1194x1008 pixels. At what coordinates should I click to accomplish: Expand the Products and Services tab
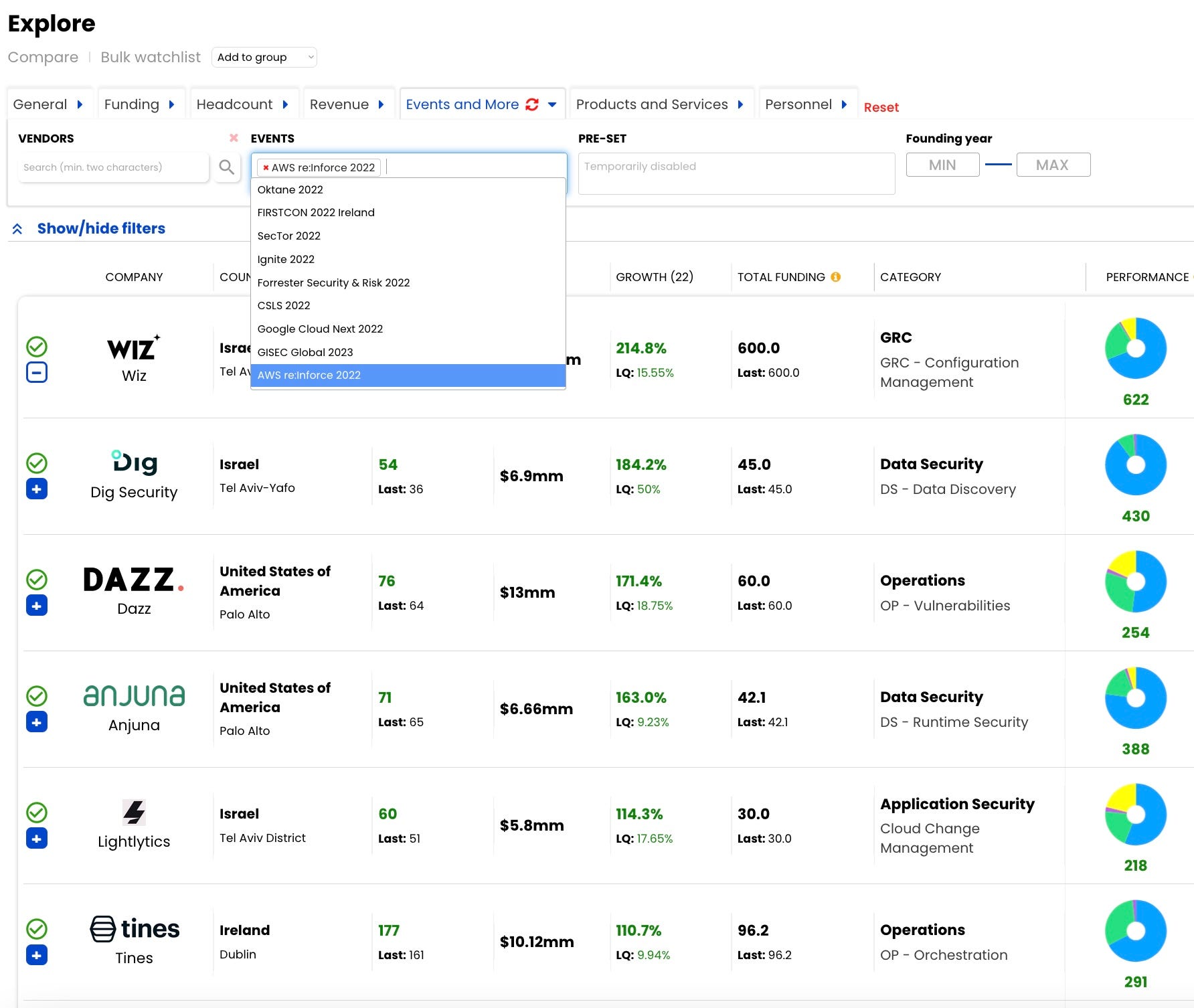[x=661, y=104]
